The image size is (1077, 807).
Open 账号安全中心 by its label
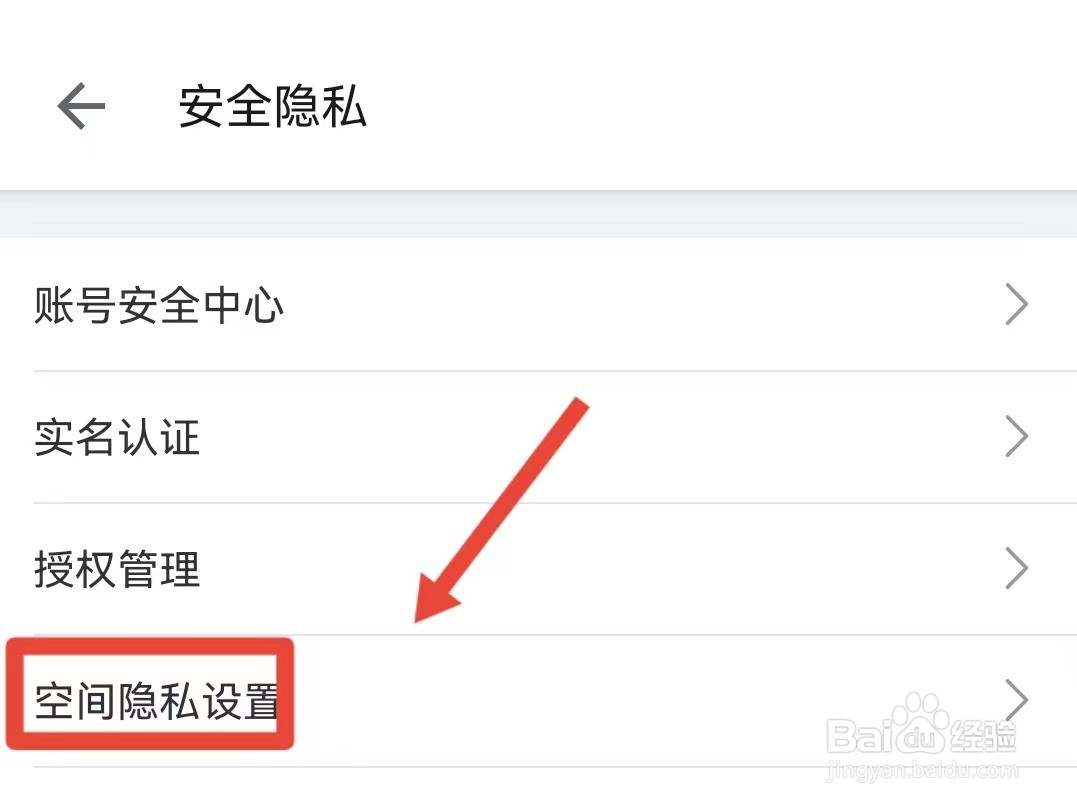[x=159, y=305]
